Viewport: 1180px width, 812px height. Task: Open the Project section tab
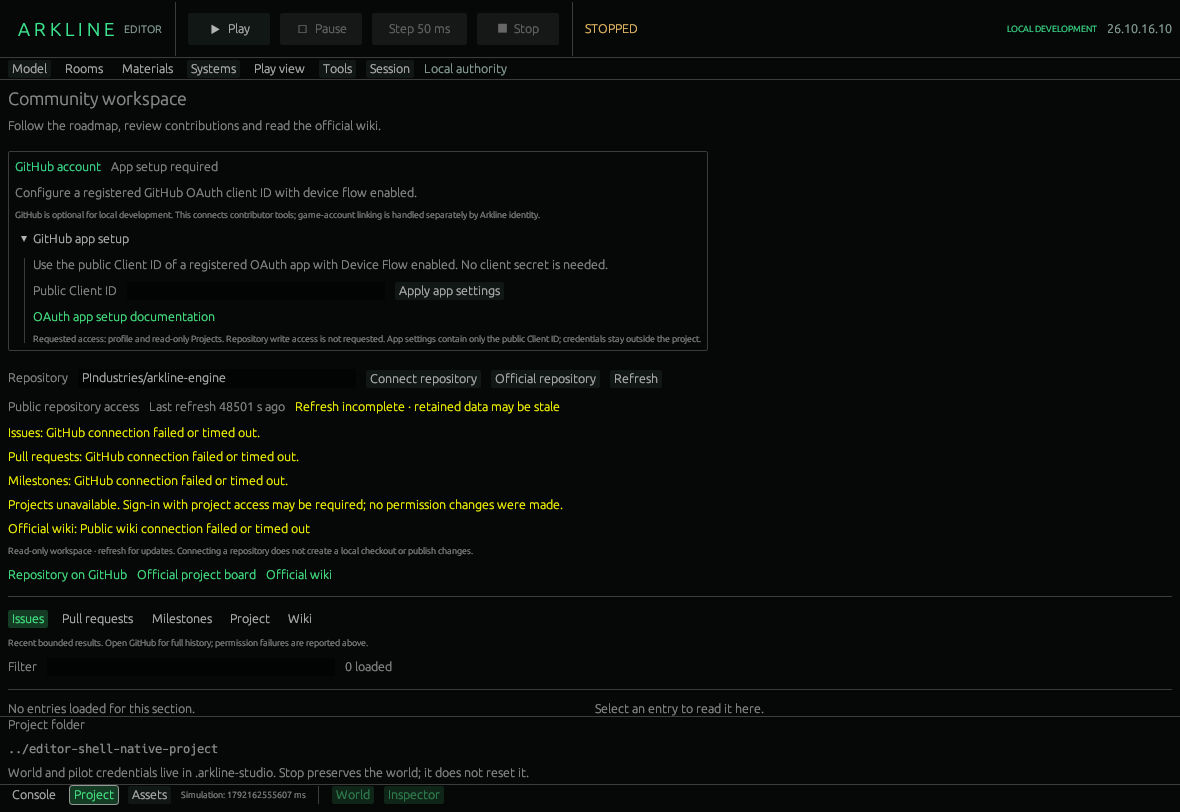[x=250, y=619]
